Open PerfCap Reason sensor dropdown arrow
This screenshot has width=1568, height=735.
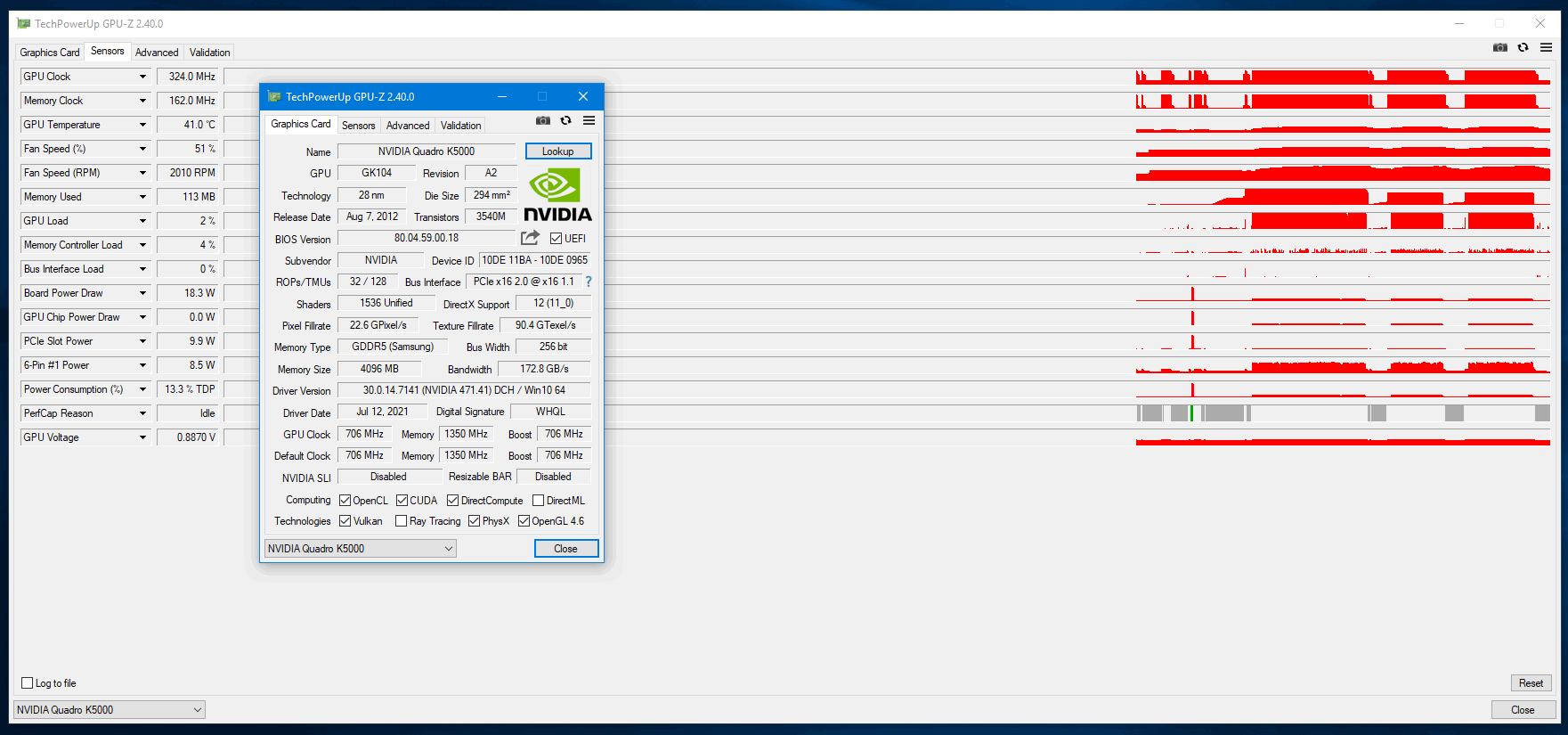pyautogui.click(x=142, y=413)
